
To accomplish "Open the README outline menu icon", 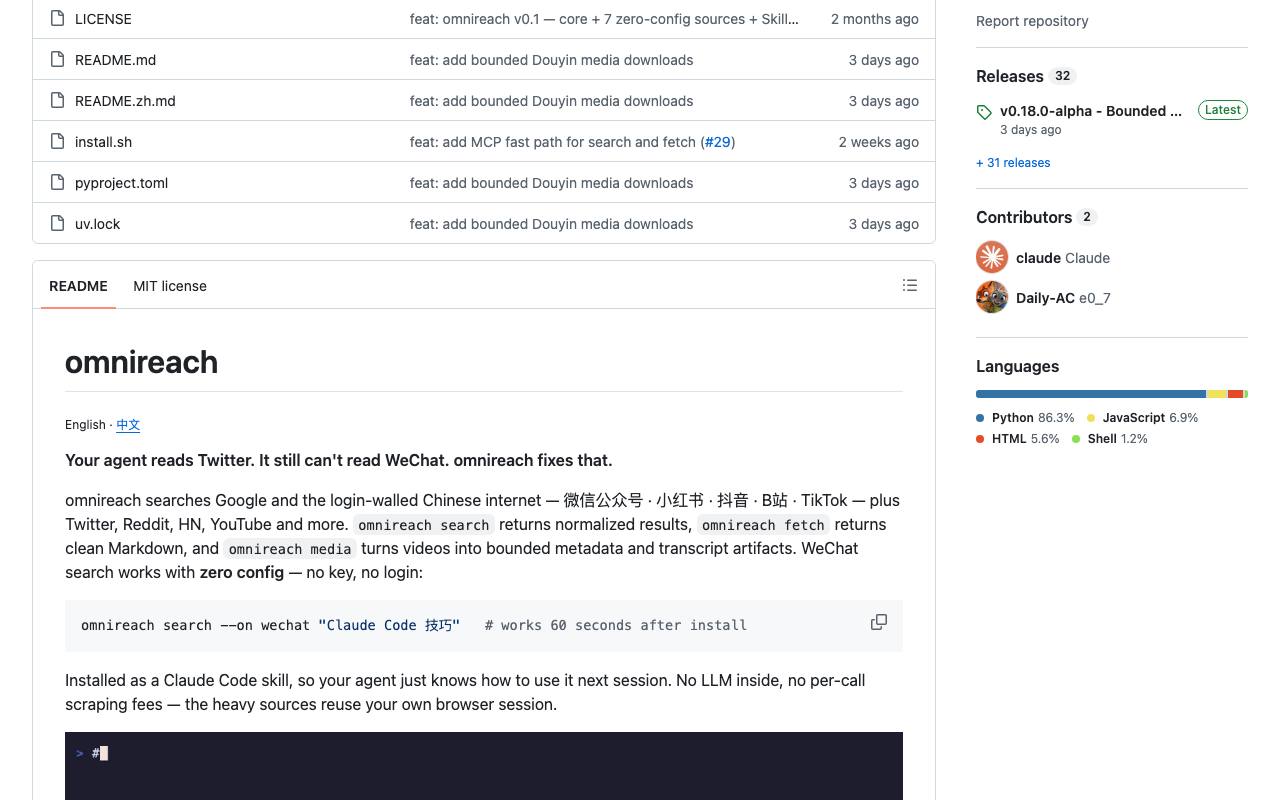I will coord(910,285).
